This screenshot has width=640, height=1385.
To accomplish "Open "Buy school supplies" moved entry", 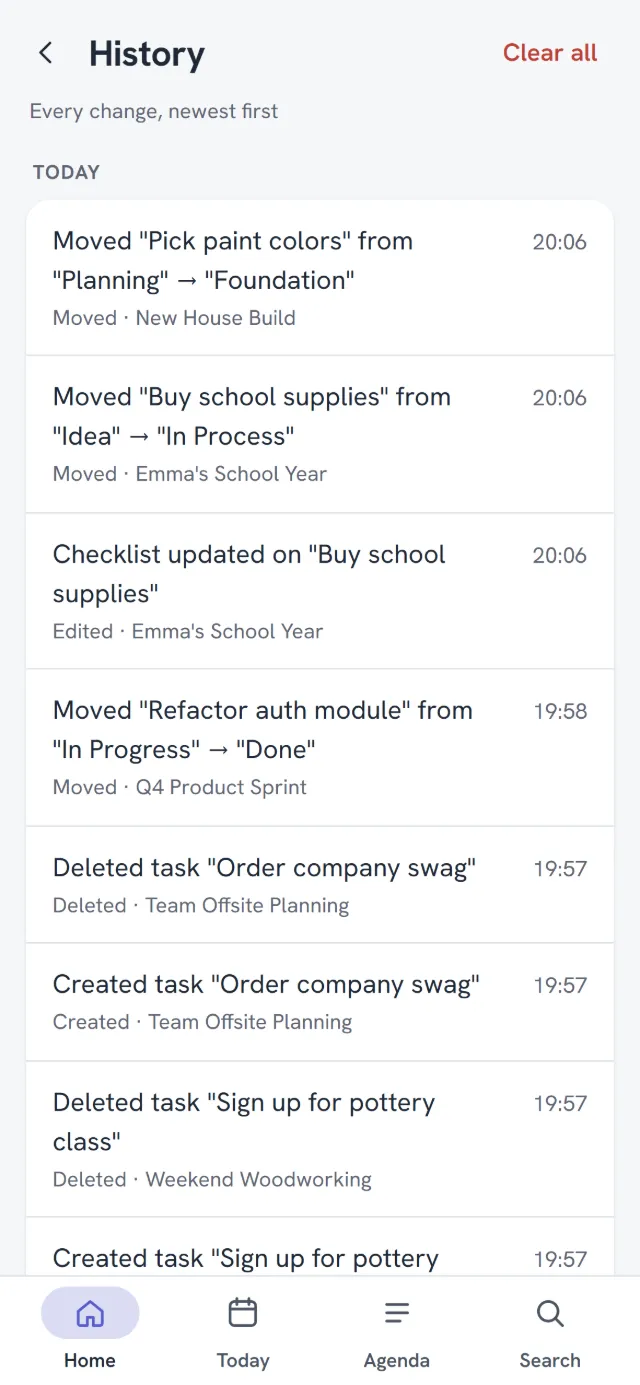I will [320, 435].
